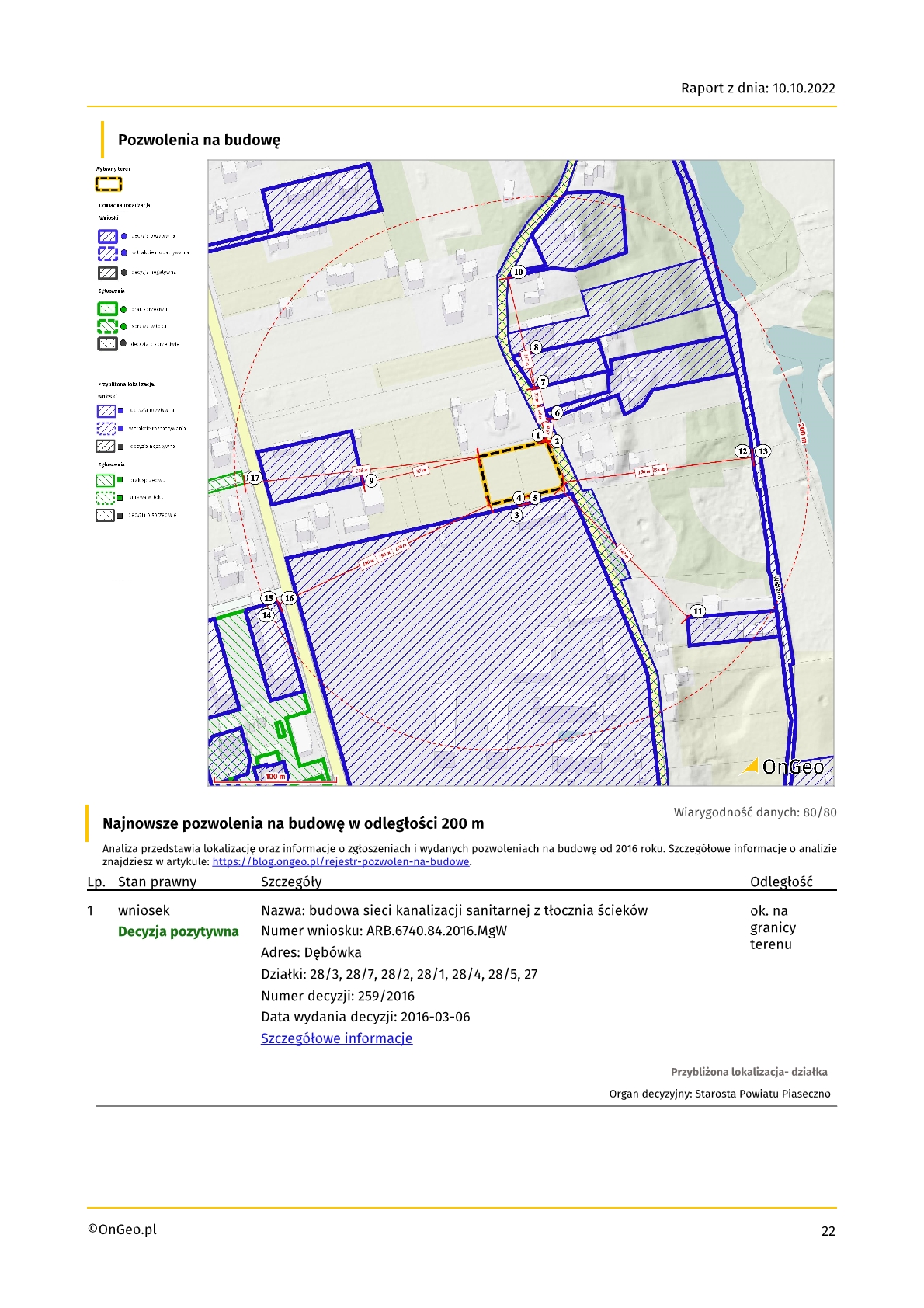The height and width of the screenshot is (1308, 924).
Task: Click the ©OnGeo.pl footer text
Action: click(x=122, y=1230)
